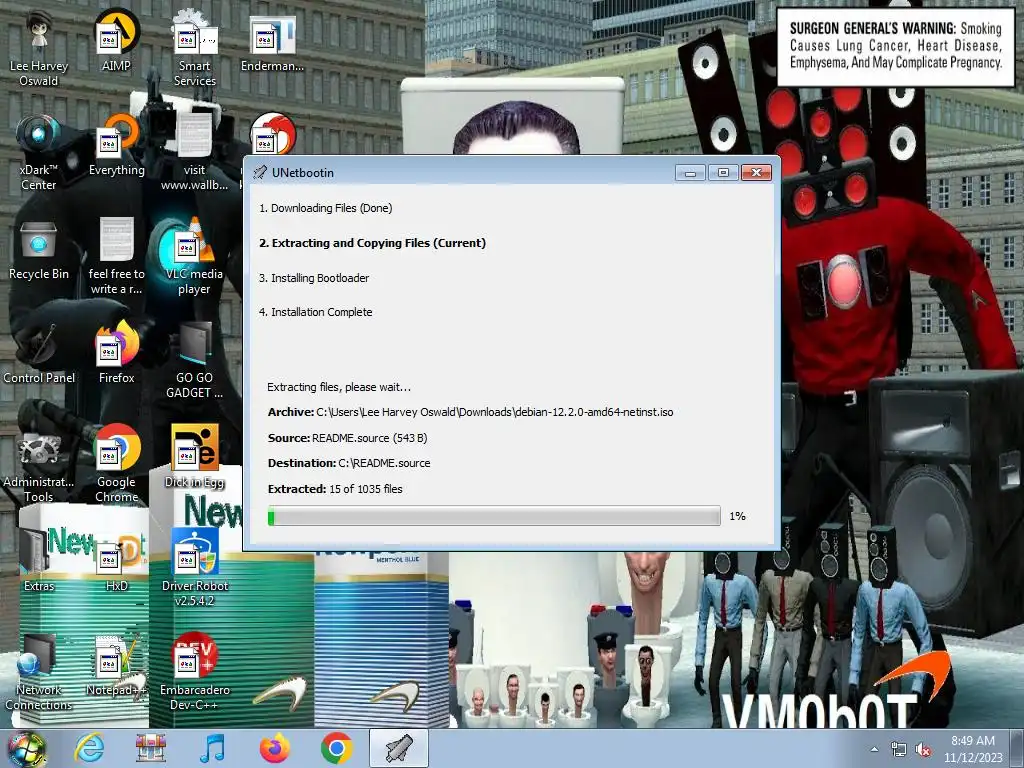
Task: Open the music note taskbar app
Action: click(x=212, y=748)
